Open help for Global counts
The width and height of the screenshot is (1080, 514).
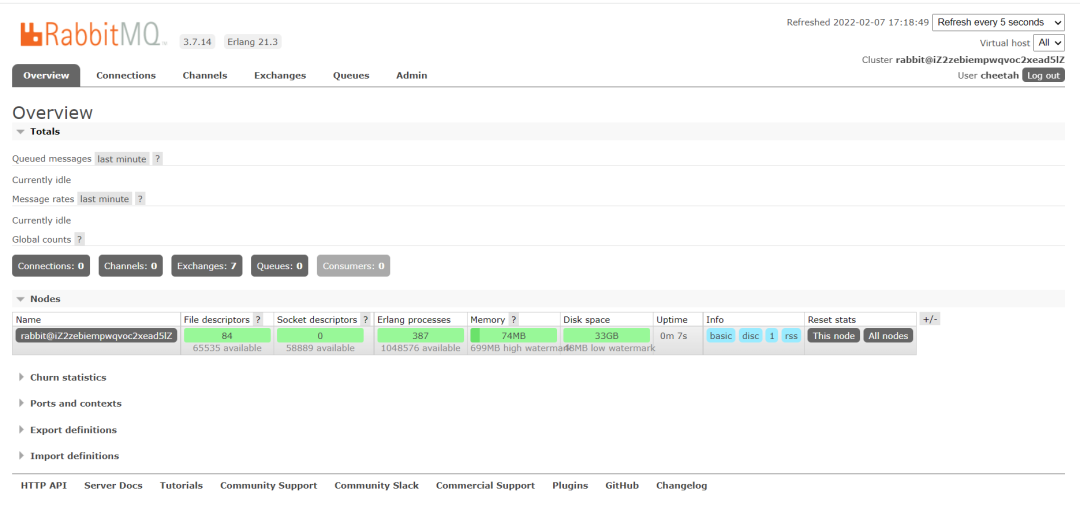pos(79,239)
